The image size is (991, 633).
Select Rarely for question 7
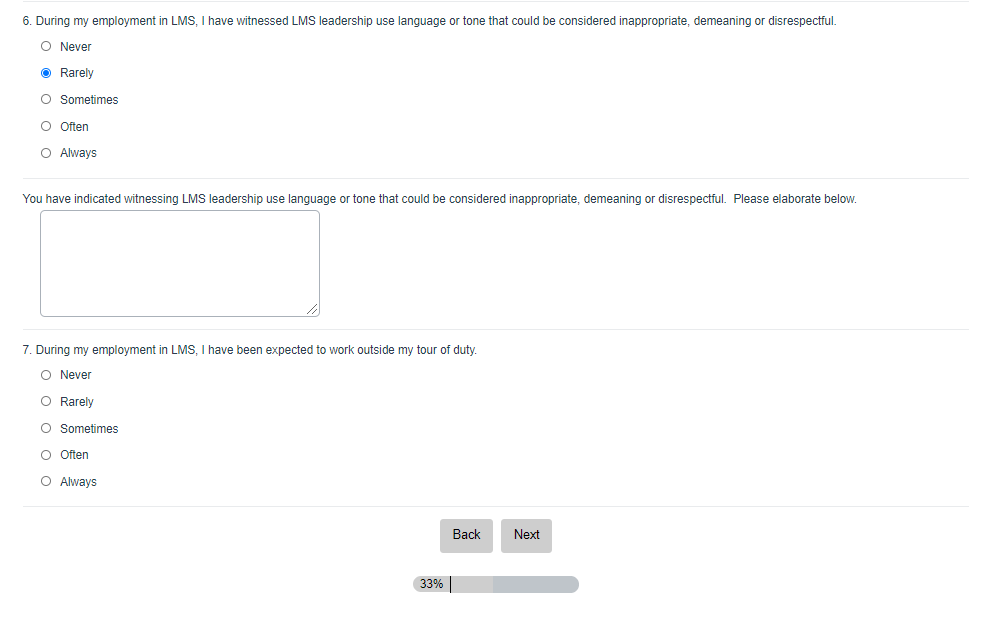[x=46, y=402]
